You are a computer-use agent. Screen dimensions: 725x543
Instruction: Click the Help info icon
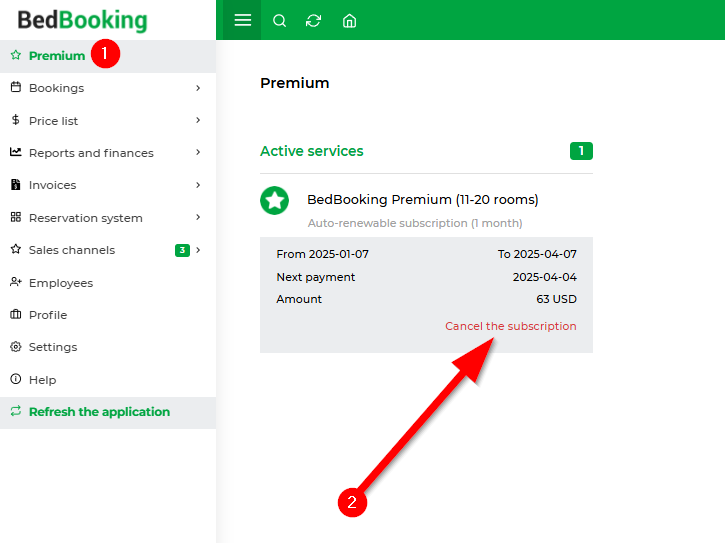(16, 379)
